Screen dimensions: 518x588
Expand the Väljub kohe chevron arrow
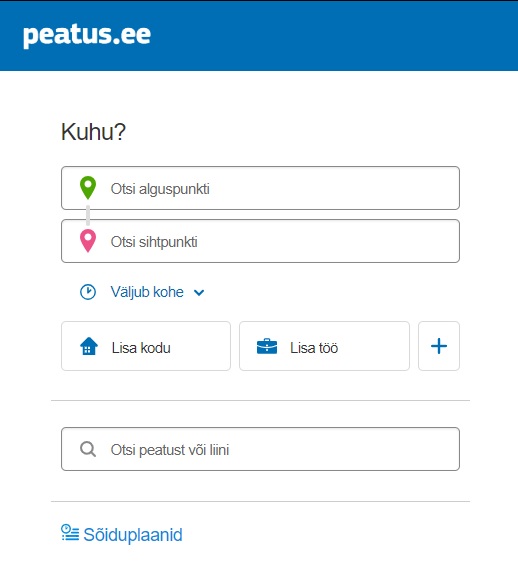click(x=199, y=292)
